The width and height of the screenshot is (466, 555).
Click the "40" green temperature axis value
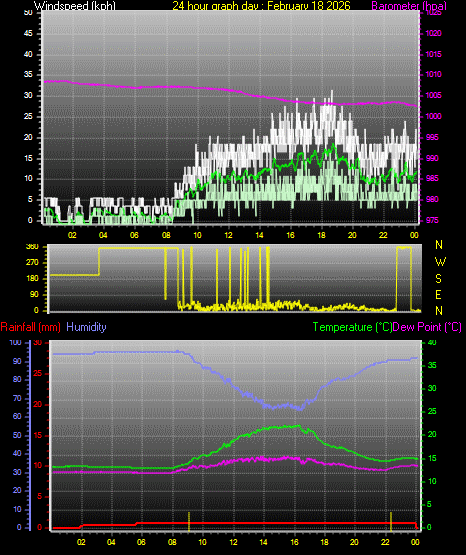[432, 342]
